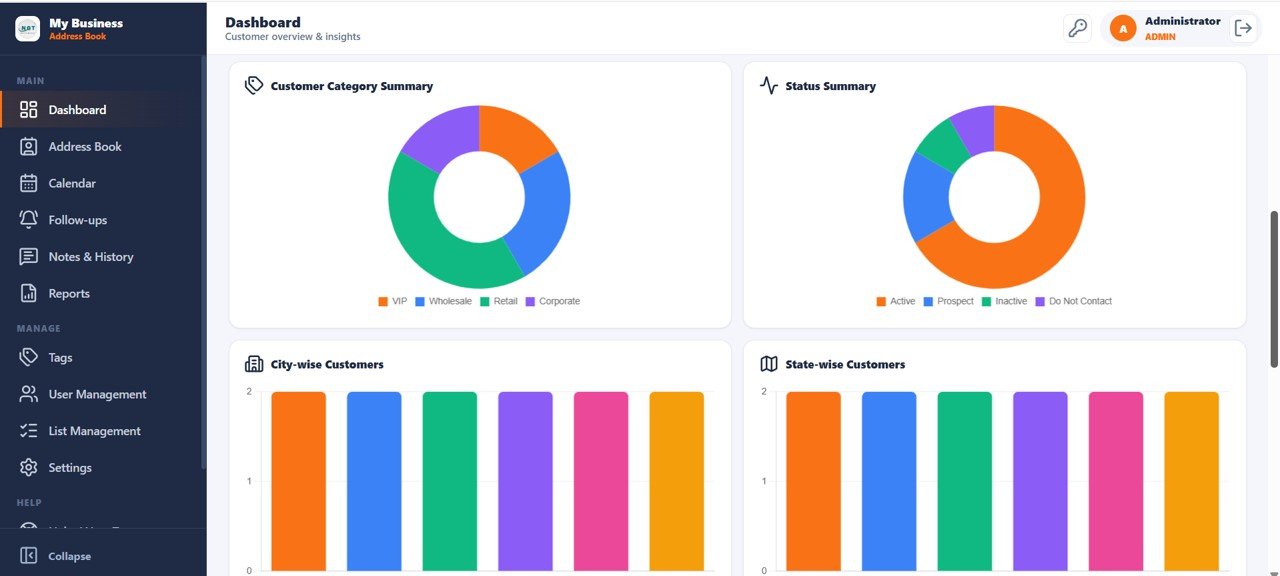Screen dimensions: 1280x576
Task: Click the yellow bar in State-wise Customers
Action: (1191, 481)
